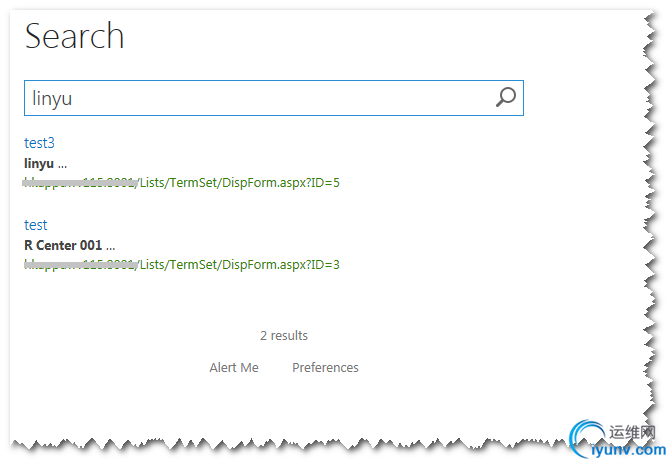Click the ellipsis after linyu snippet
Image resolution: width=672 pixels, height=466 pixels.
point(62,166)
